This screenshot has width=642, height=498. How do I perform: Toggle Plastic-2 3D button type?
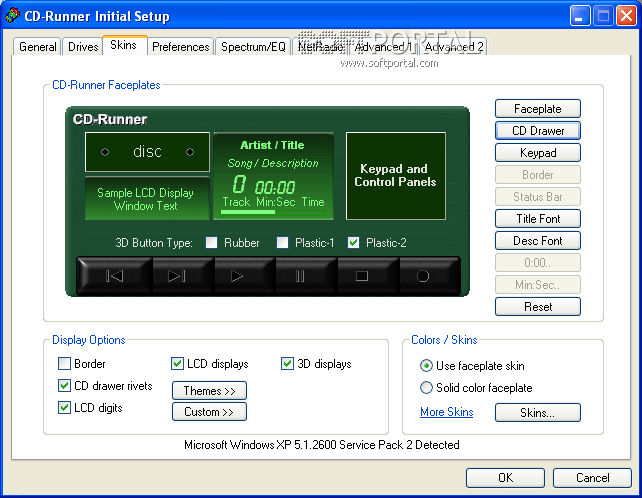(x=353, y=242)
